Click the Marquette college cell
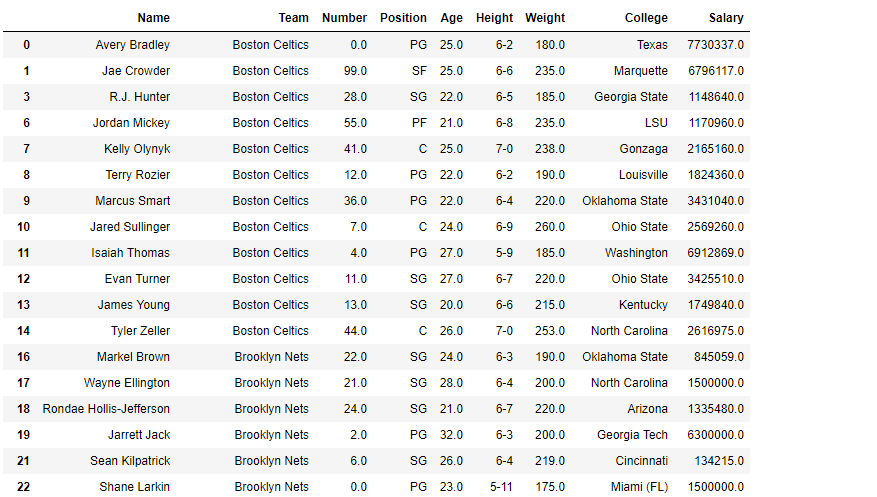 (641, 71)
